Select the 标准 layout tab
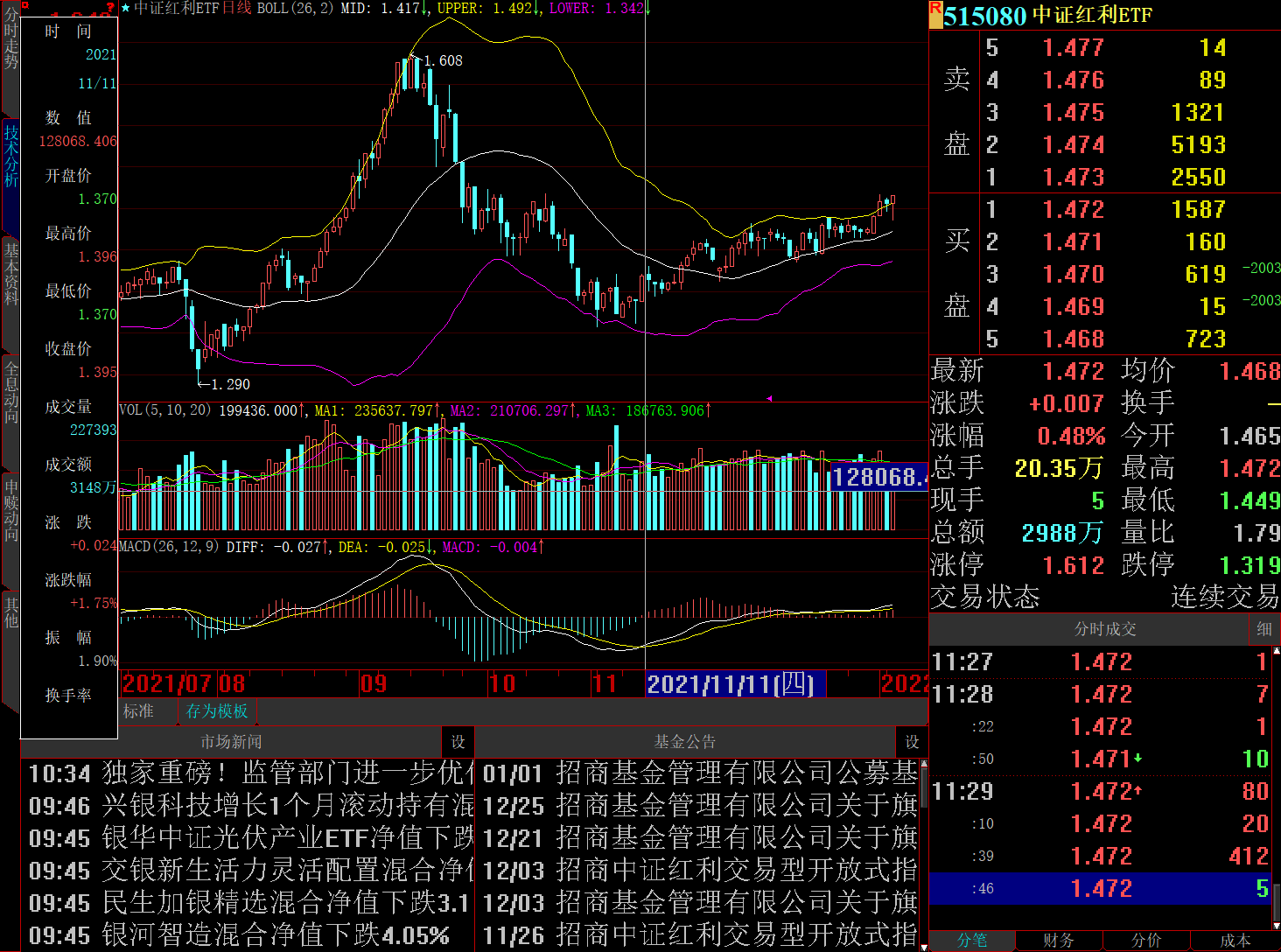 138,711
